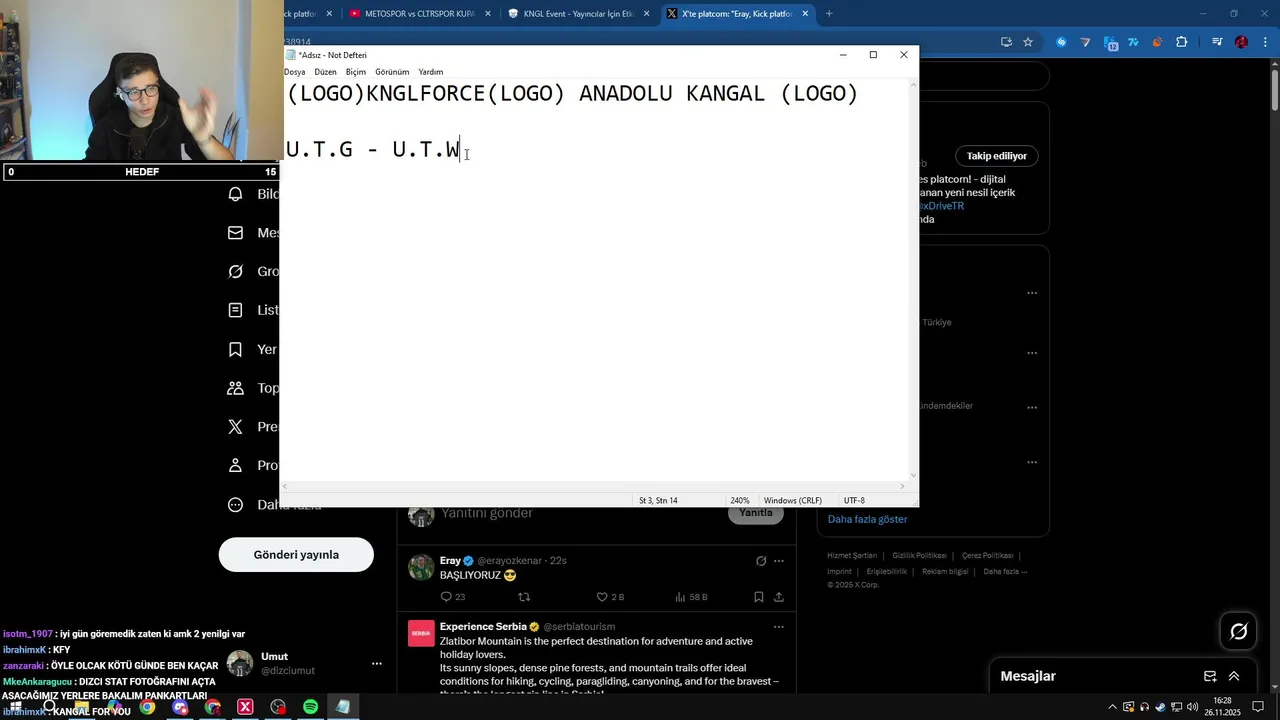Open the Premium X logo icon in sidebar
This screenshot has width=1280, height=720.
pyautogui.click(x=236, y=426)
